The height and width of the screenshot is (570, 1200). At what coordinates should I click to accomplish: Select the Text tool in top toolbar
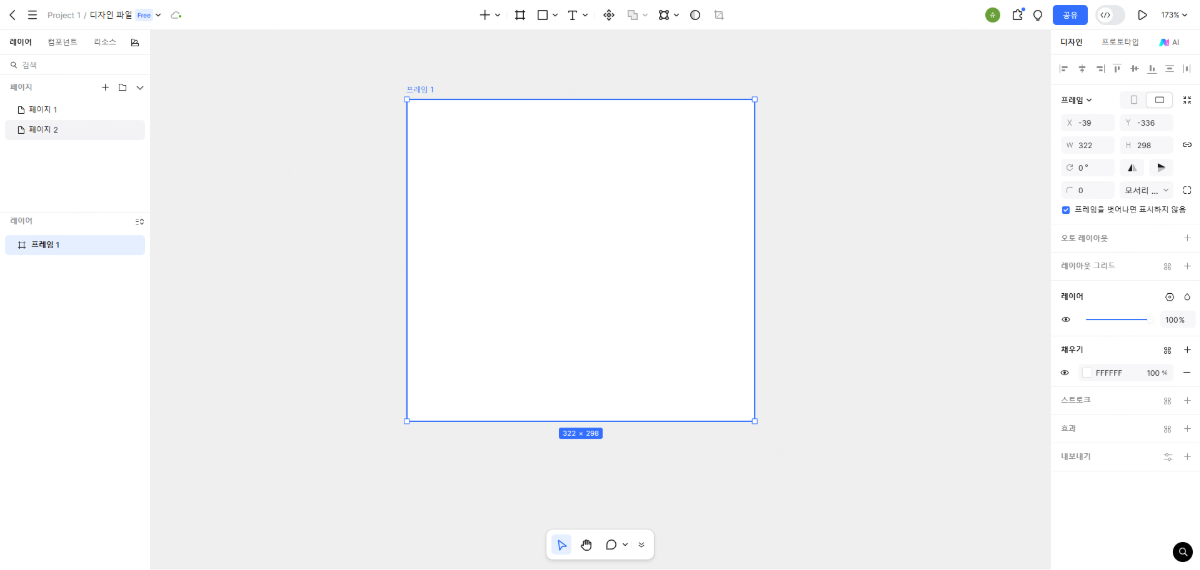572,15
